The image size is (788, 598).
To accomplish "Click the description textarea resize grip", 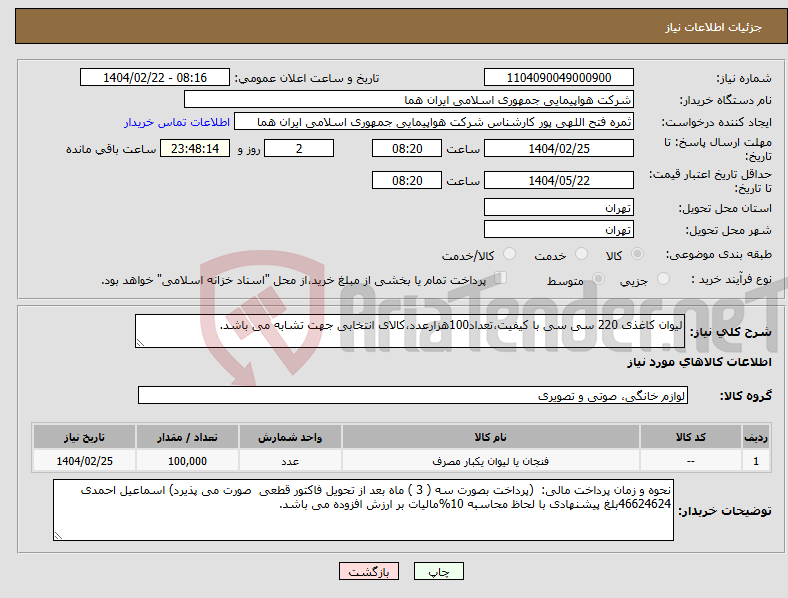I will (x=140, y=343).
